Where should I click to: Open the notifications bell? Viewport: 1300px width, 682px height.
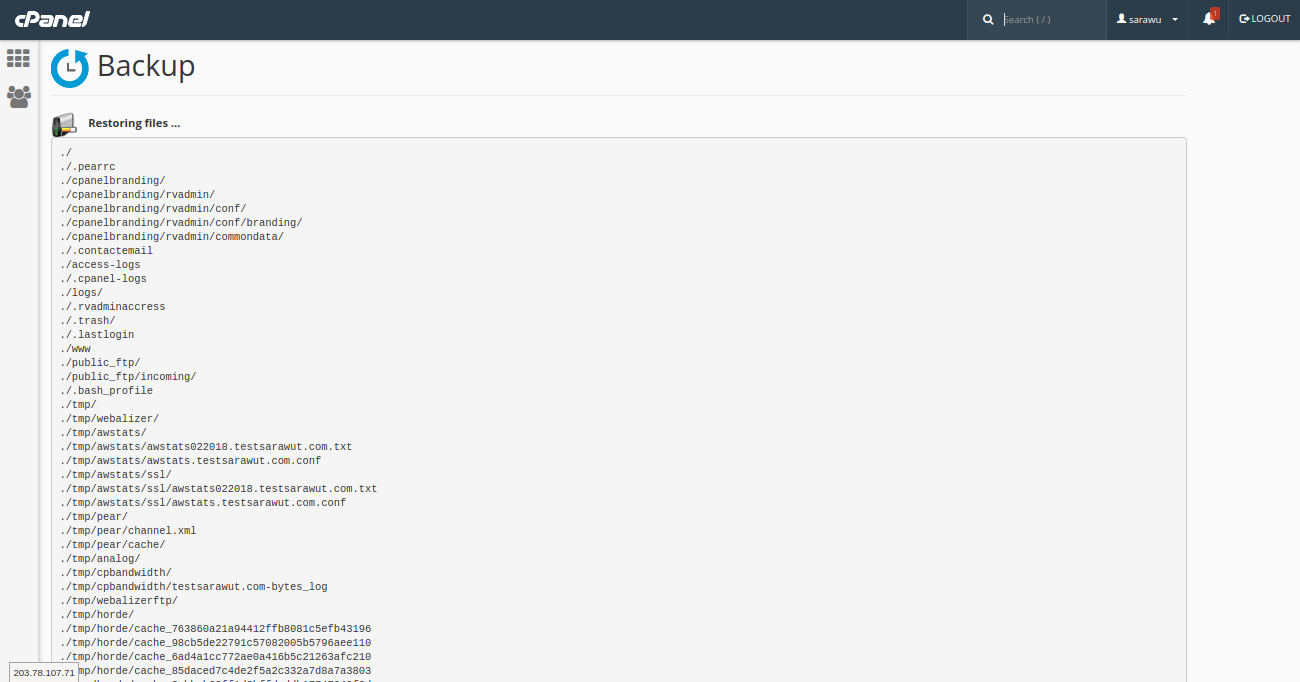[1208, 20]
